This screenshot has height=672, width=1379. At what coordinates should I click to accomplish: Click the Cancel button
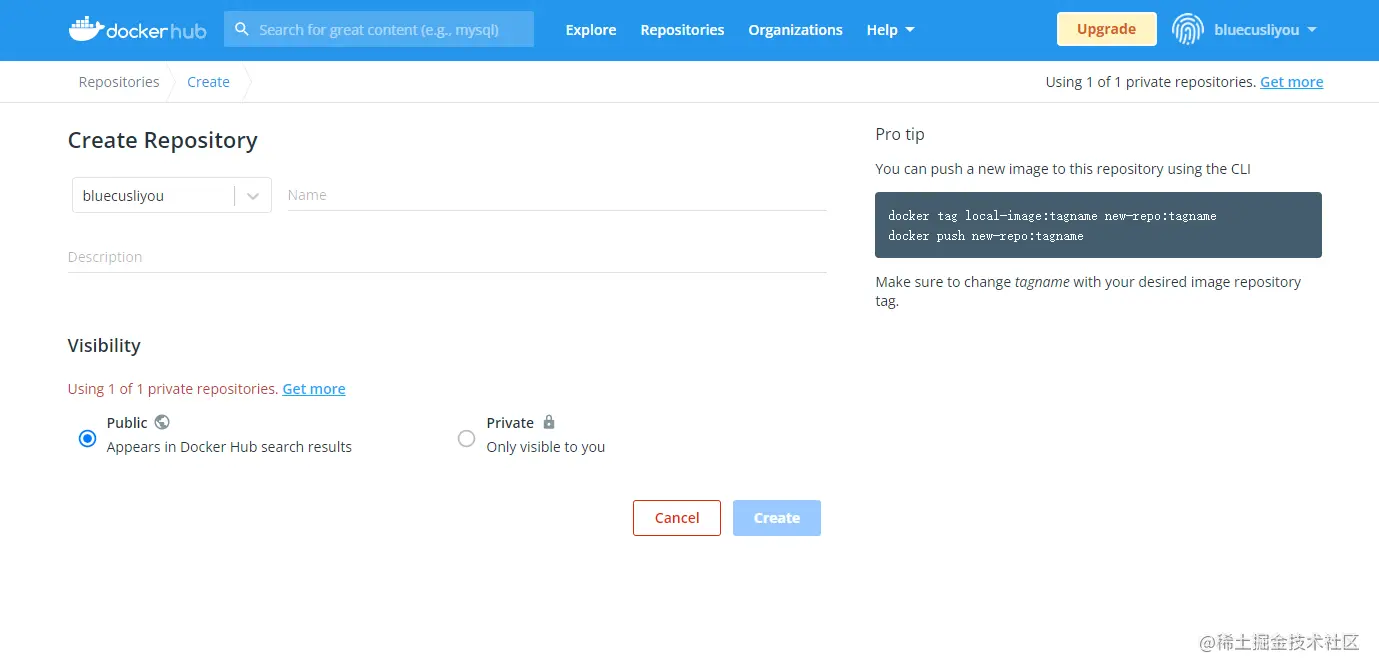click(677, 518)
